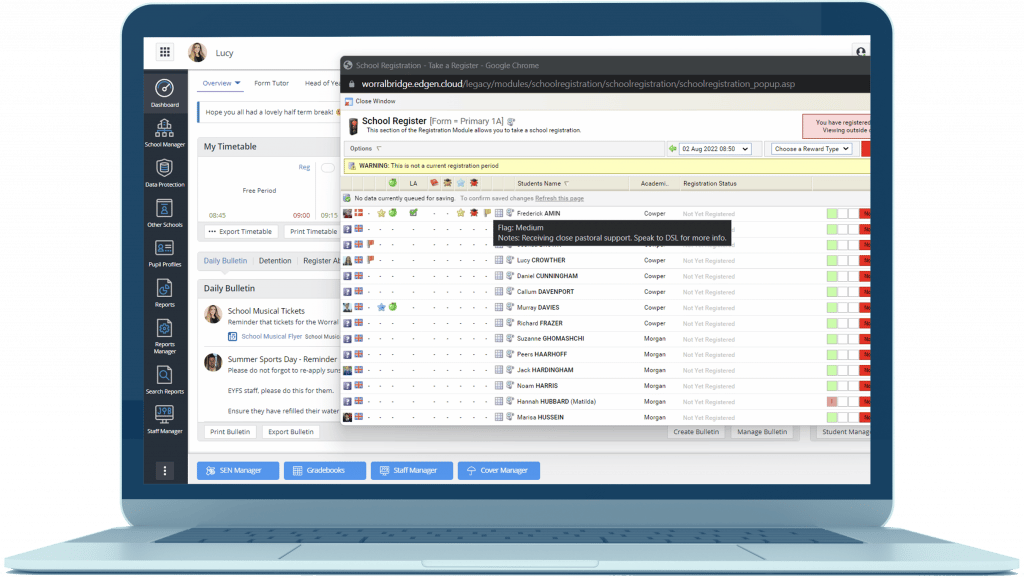The height and width of the screenshot is (578, 1024).
Task: Open the Choose a Reward Type dropdown
Action: click(x=811, y=149)
